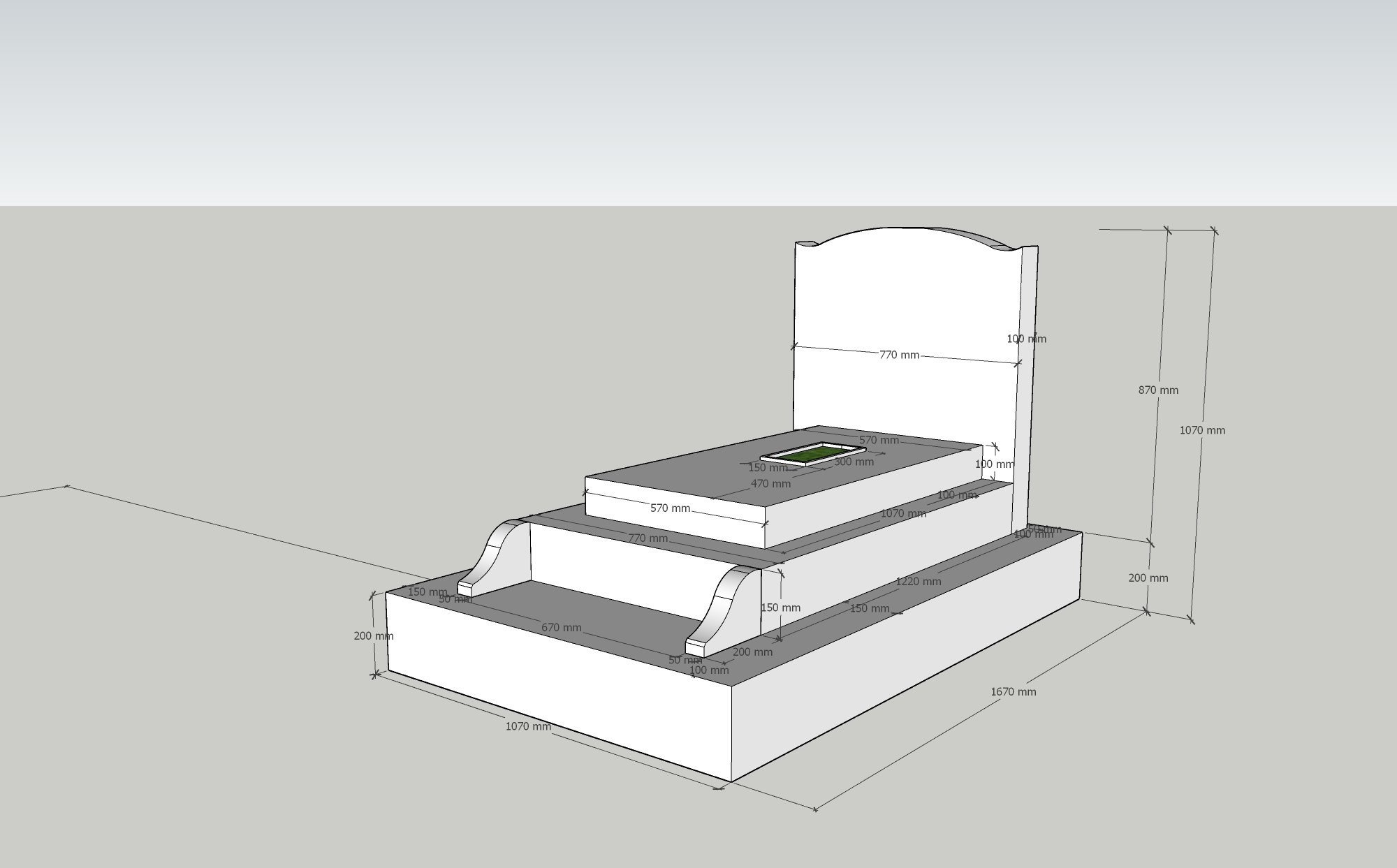Click the 1070 mm dimension along base front

pyautogui.click(x=528, y=726)
